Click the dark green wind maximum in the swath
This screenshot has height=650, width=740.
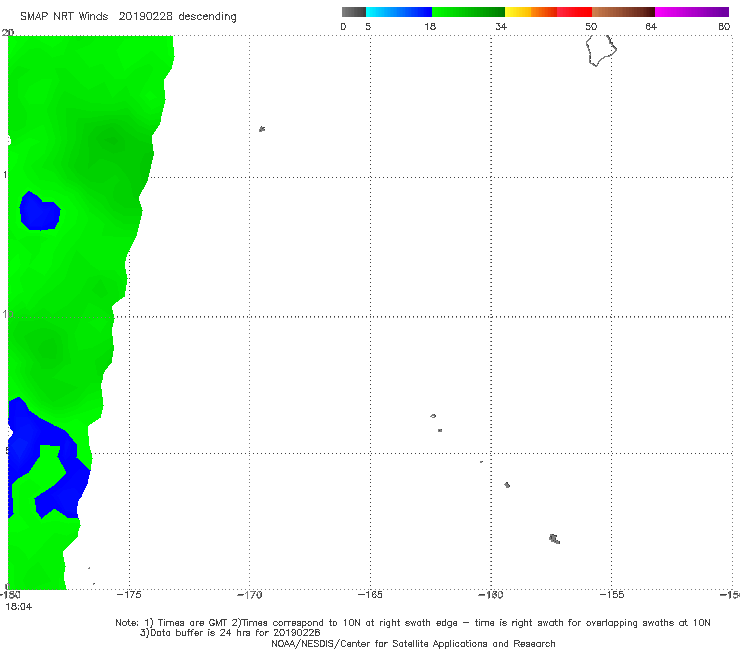pyautogui.click(x=111, y=142)
